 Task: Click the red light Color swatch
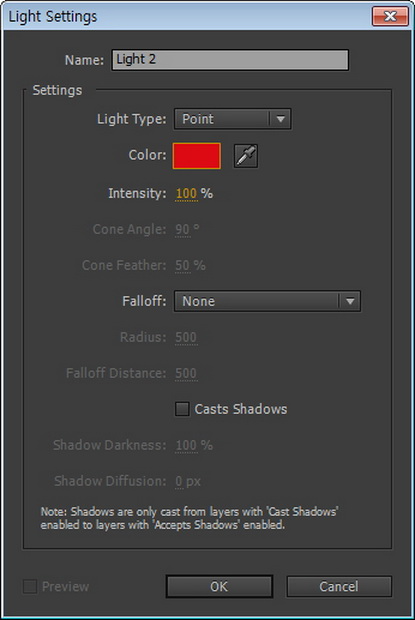[x=196, y=156]
